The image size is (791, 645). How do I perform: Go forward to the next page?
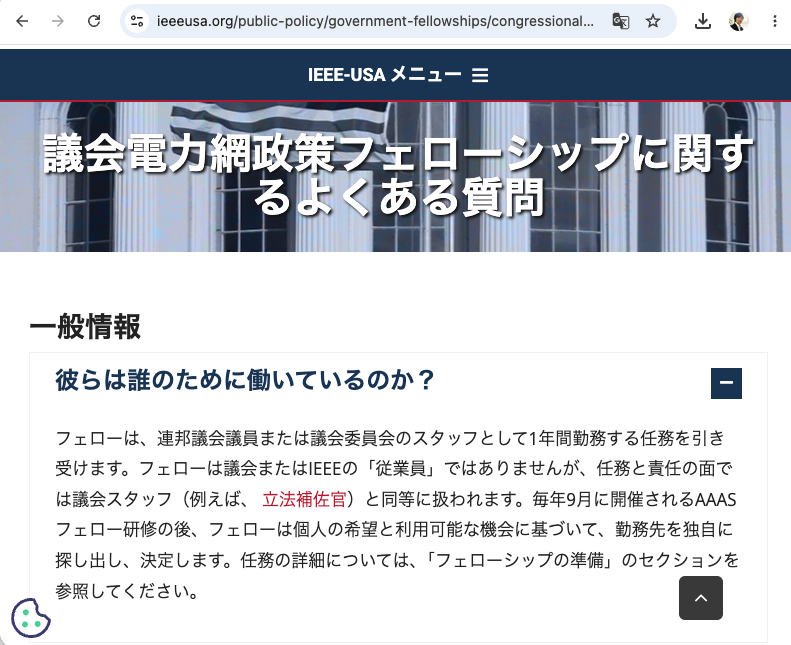click(58, 21)
